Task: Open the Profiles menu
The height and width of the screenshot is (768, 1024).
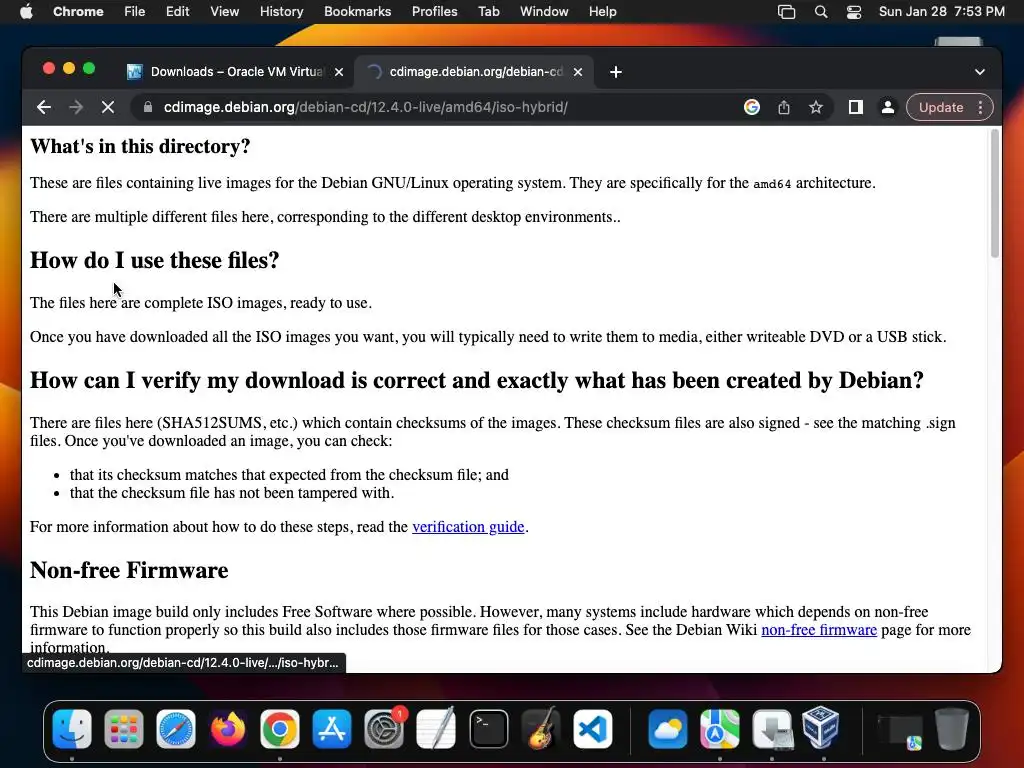Action: point(434,11)
